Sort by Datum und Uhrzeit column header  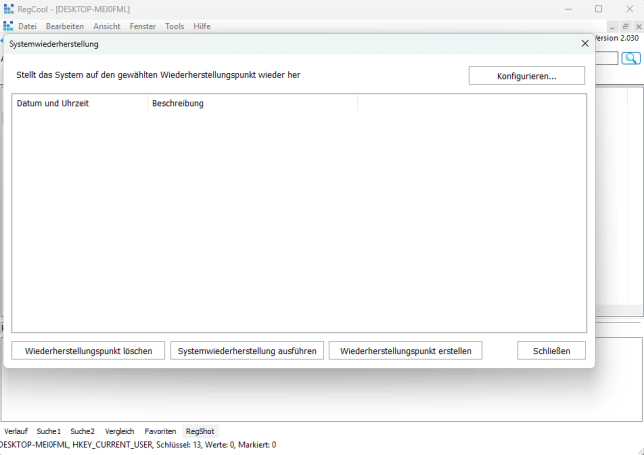(x=79, y=103)
